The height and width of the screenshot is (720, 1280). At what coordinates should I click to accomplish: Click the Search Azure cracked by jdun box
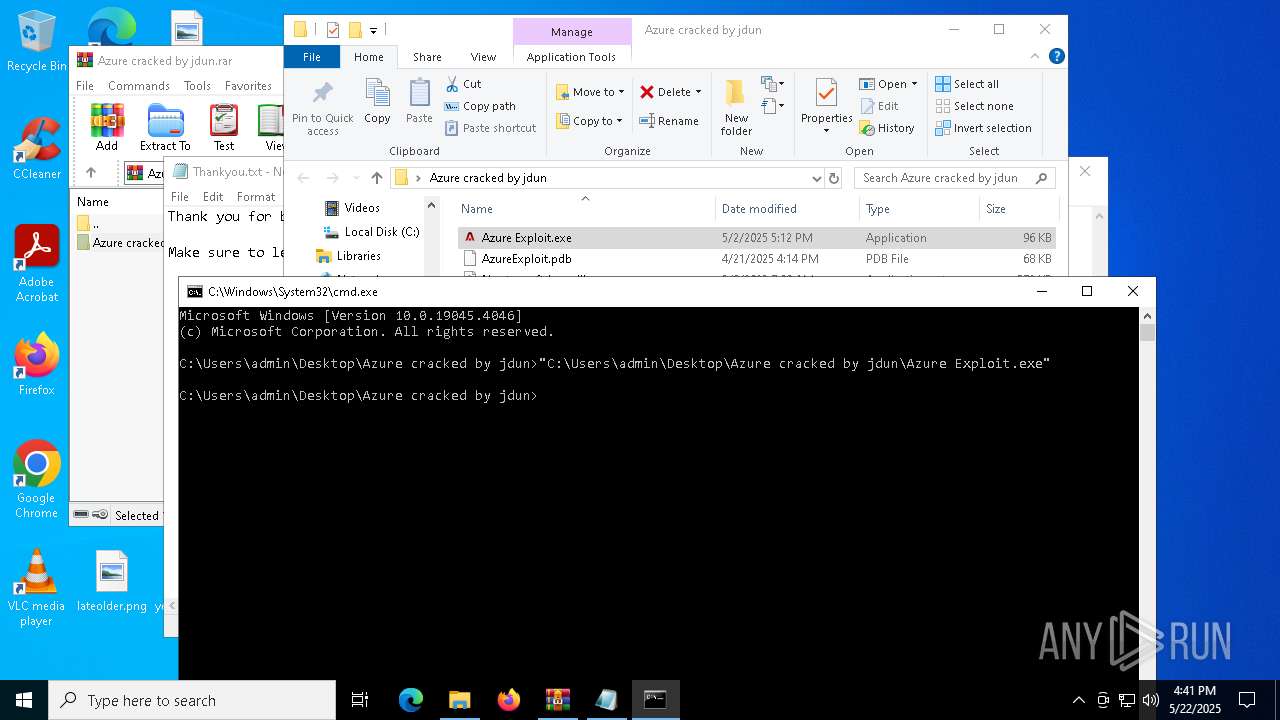click(x=955, y=178)
